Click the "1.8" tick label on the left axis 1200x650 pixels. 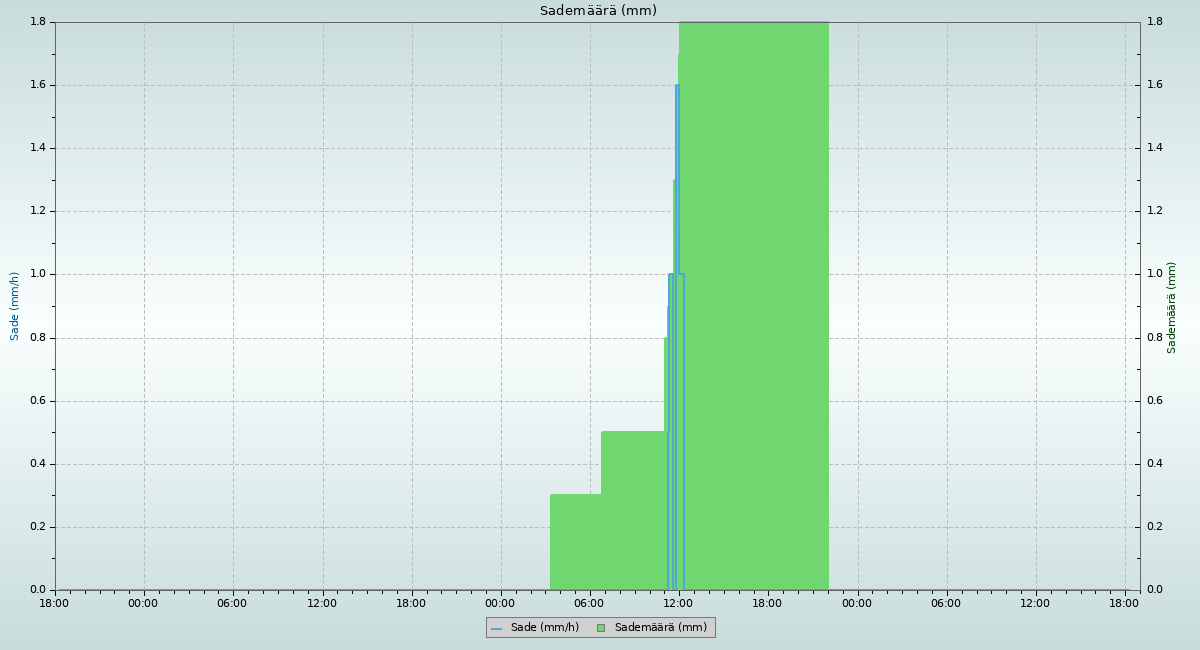tap(38, 22)
